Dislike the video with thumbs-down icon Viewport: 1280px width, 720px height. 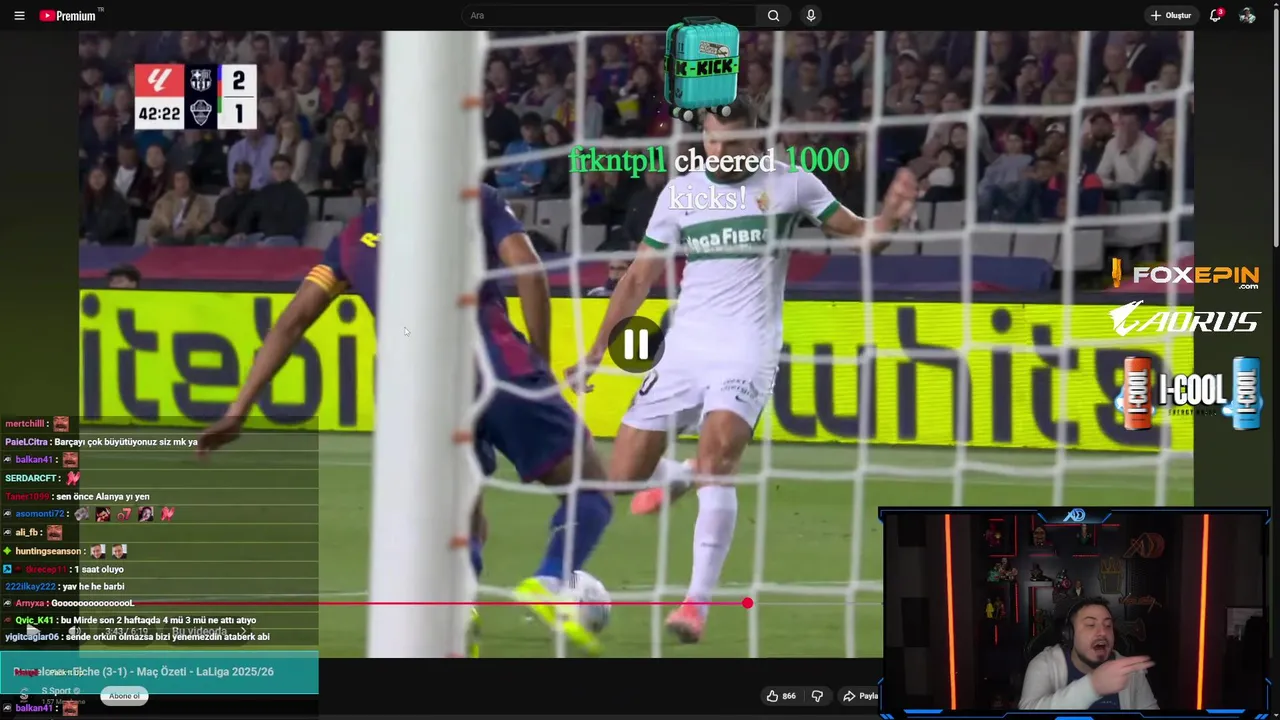817,696
